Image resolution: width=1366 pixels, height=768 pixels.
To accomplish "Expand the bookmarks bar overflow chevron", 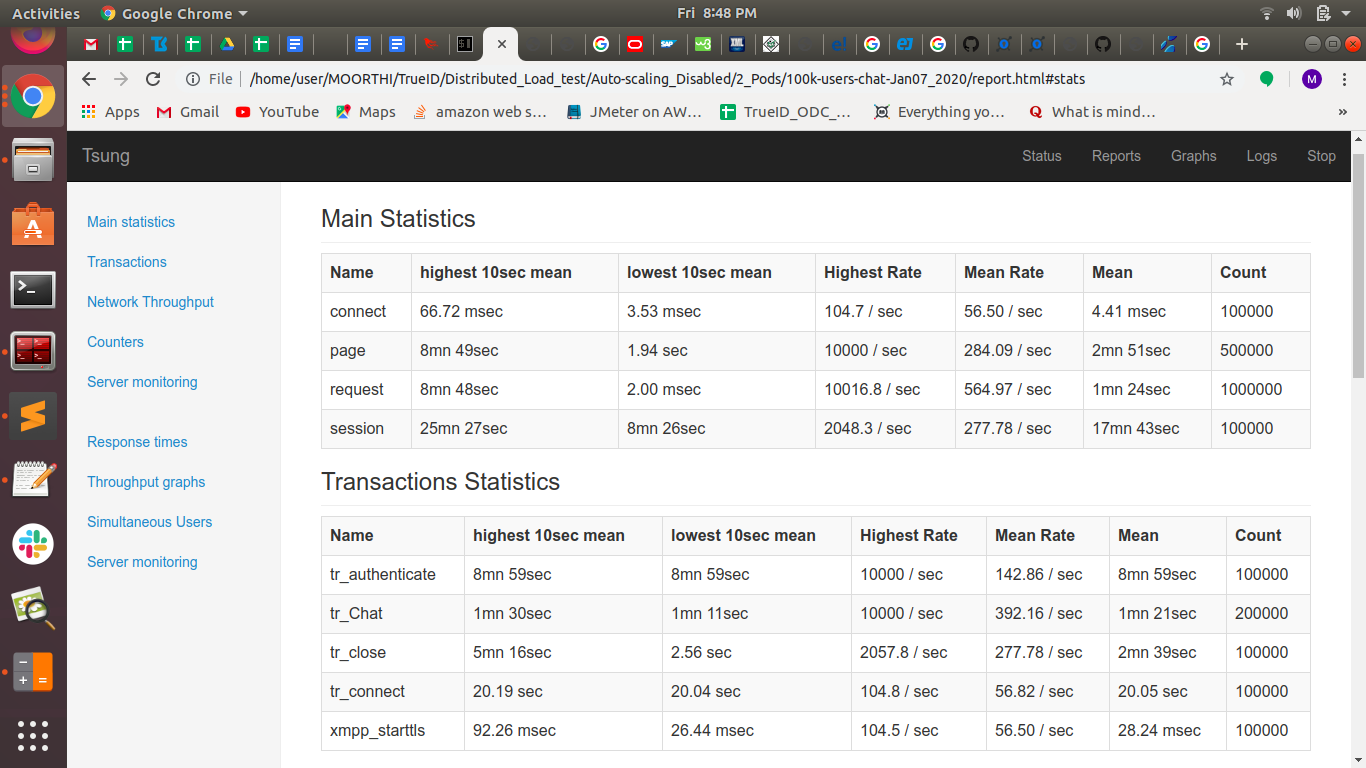I will click(x=1343, y=111).
